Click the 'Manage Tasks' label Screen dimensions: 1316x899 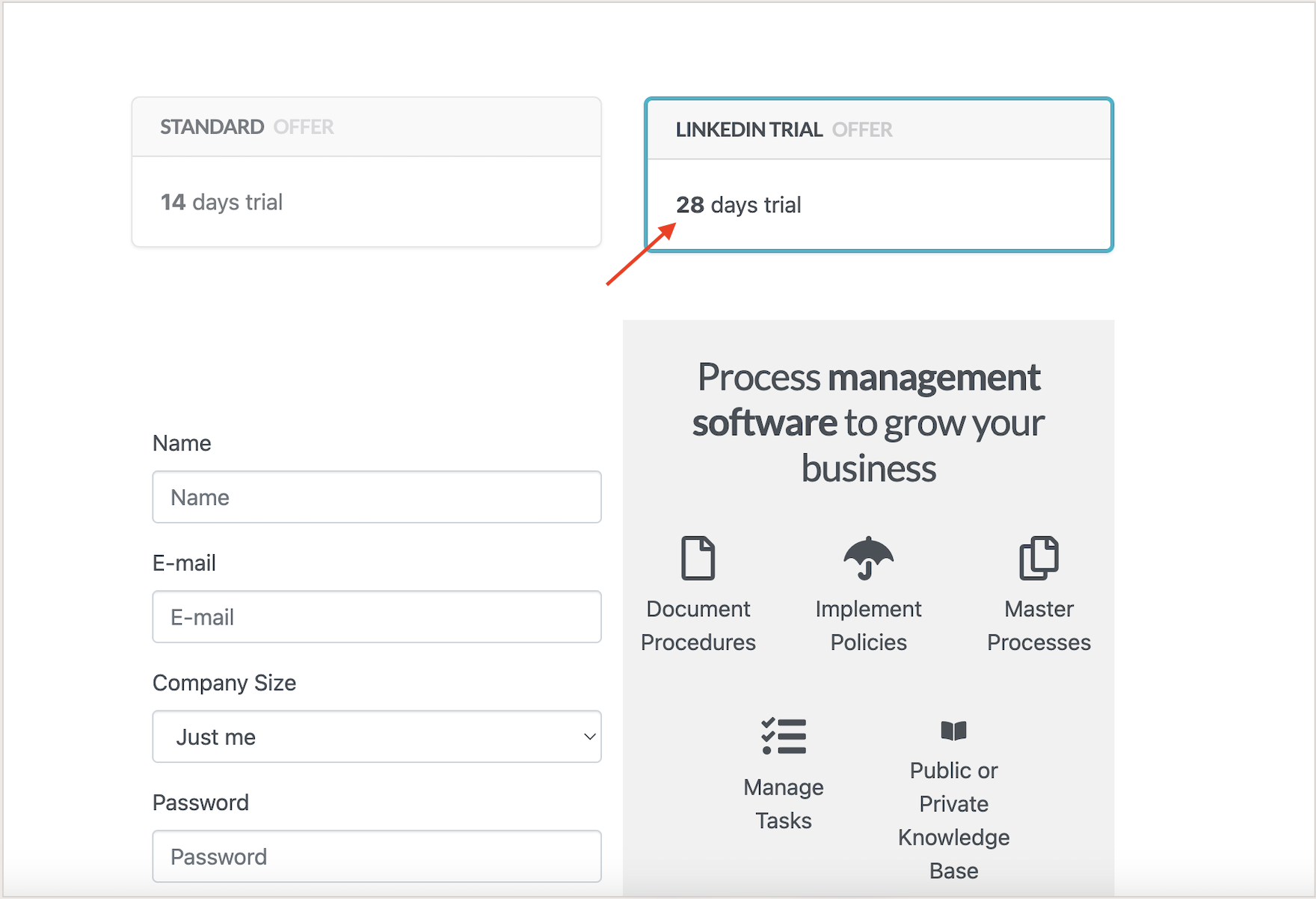click(x=782, y=803)
